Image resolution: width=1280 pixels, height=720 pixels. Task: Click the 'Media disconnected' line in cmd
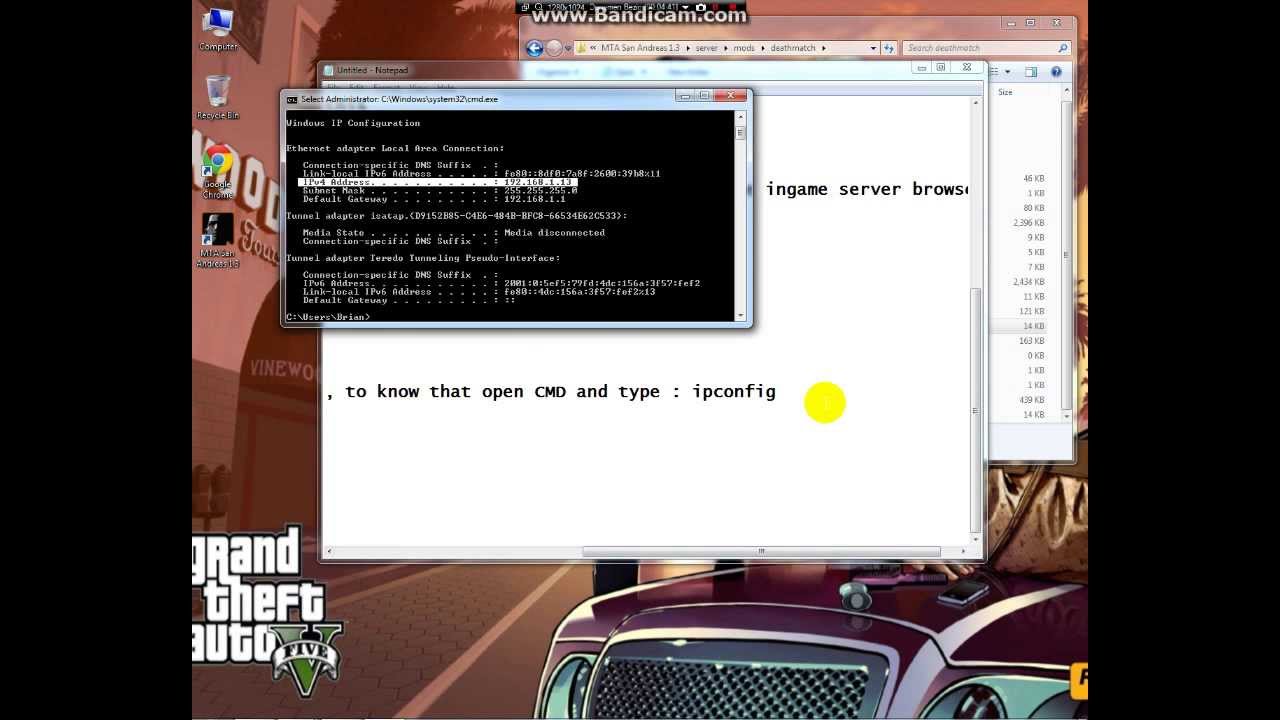pyautogui.click(x=454, y=233)
